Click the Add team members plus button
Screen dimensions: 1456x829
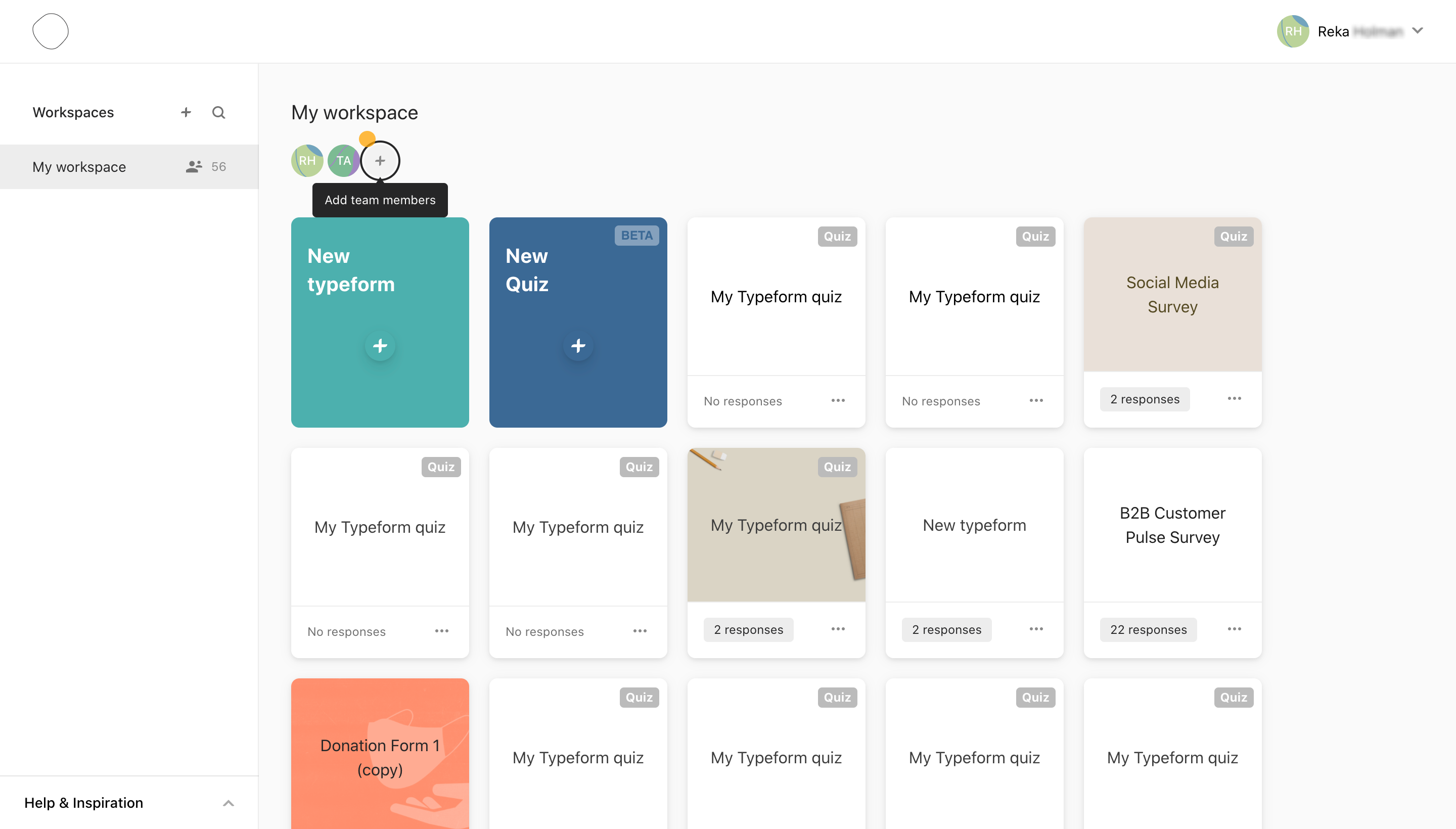point(380,161)
